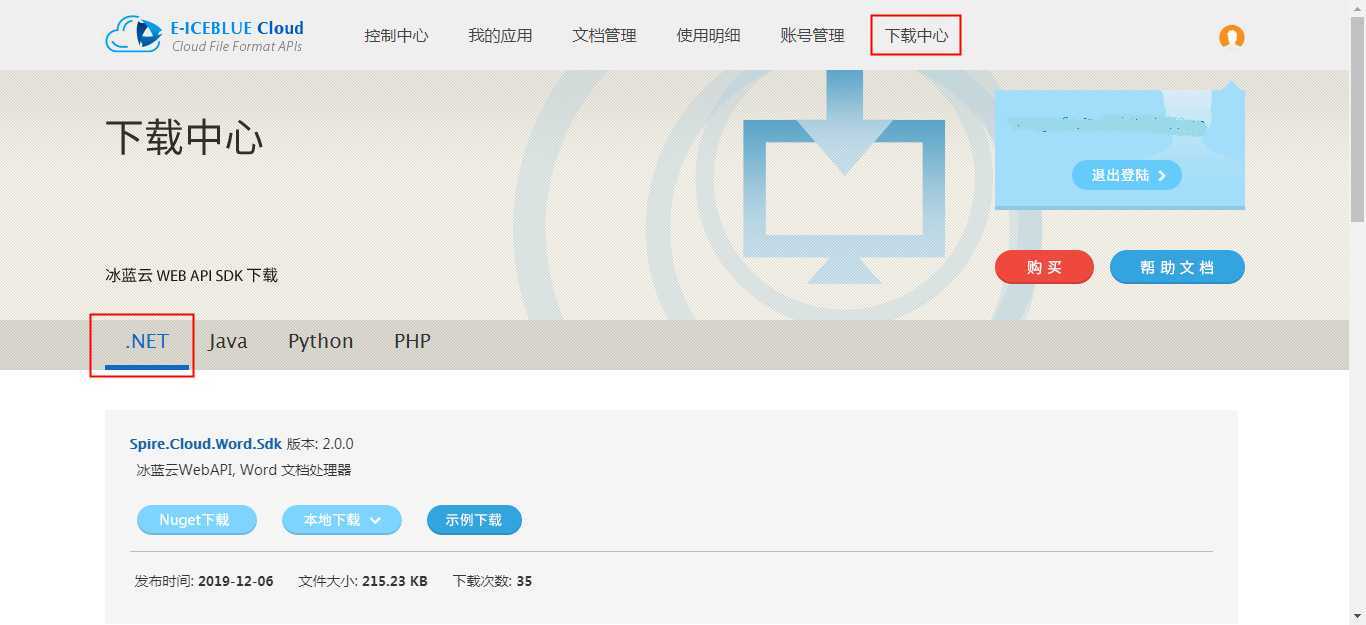
Task: Open the 帮助文档 button
Action: pos(1177,267)
